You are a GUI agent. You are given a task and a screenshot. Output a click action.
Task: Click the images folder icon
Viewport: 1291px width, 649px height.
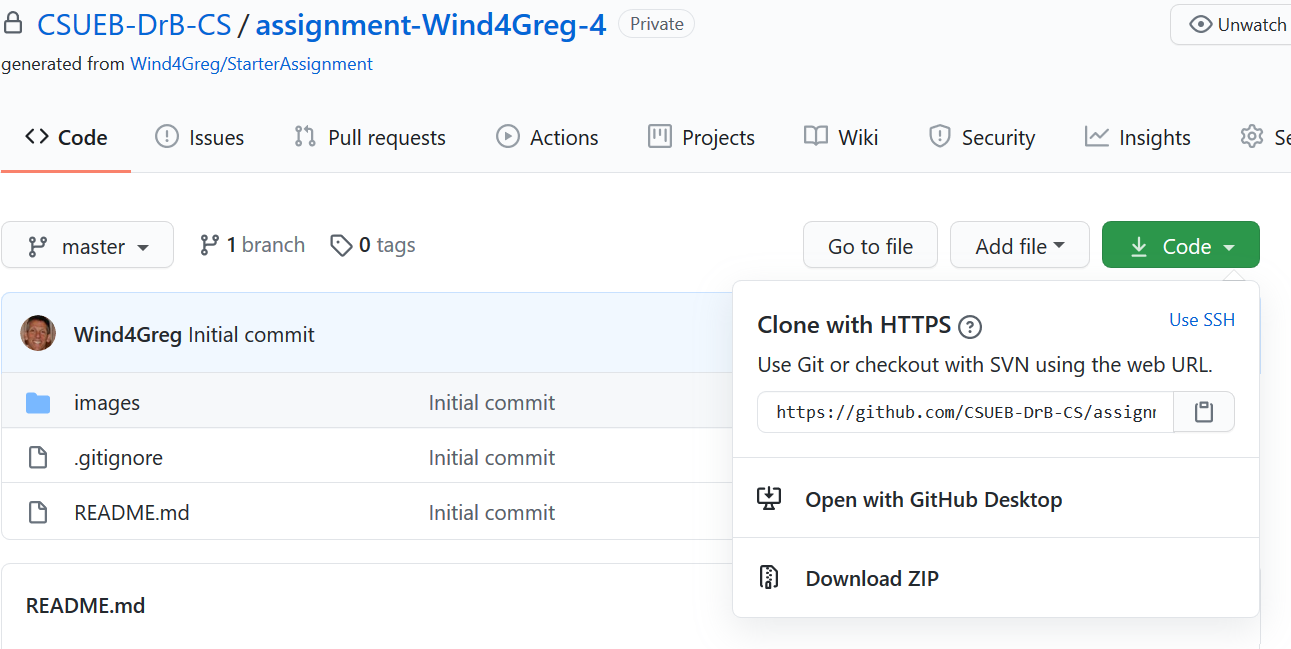click(x=38, y=403)
